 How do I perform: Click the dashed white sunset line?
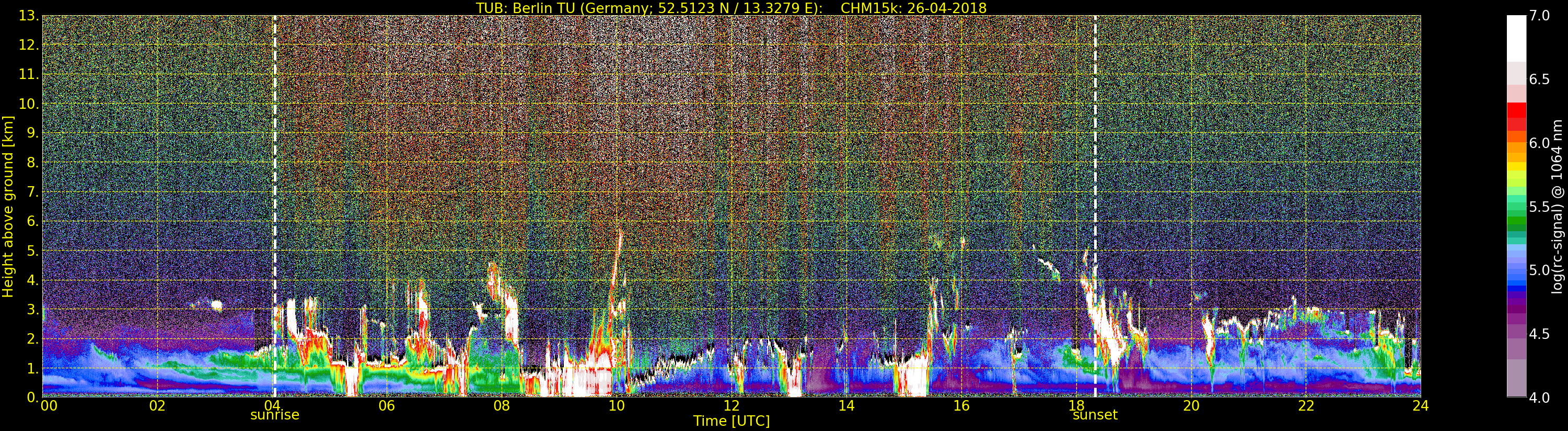[1095, 206]
